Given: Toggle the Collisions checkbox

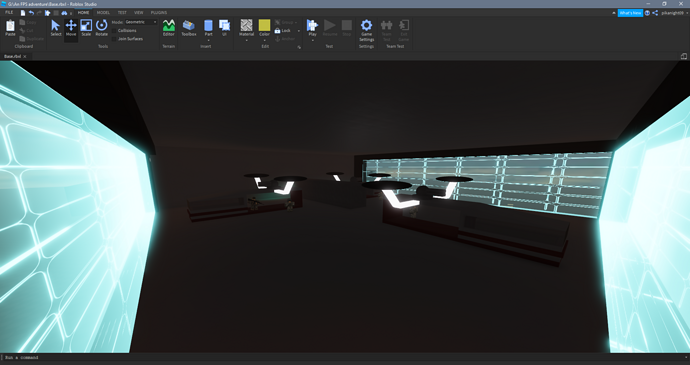Looking at the screenshot, I should click(114, 30).
